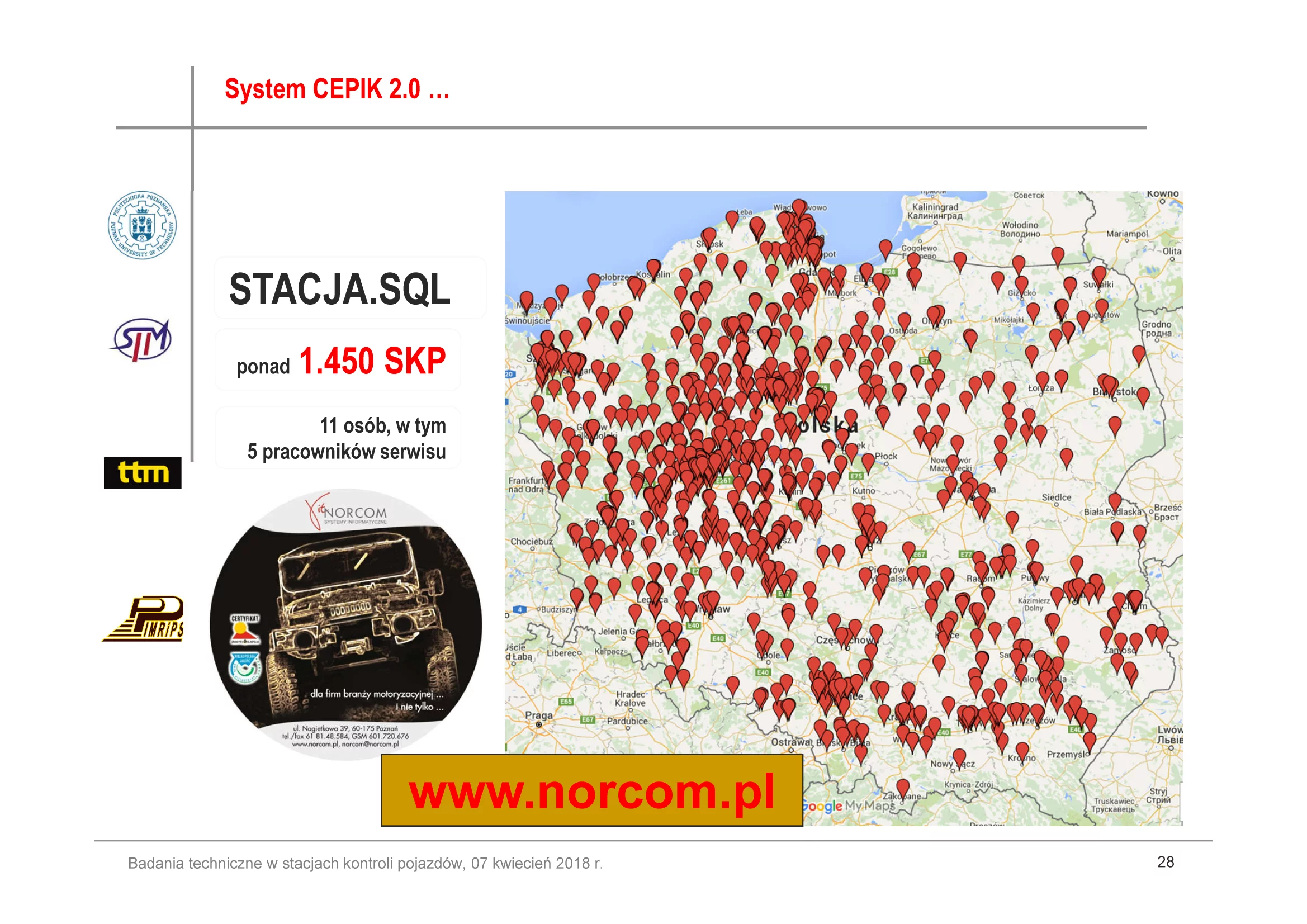
Task: Click the Truskawiec map label
Action: tap(1114, 805)
